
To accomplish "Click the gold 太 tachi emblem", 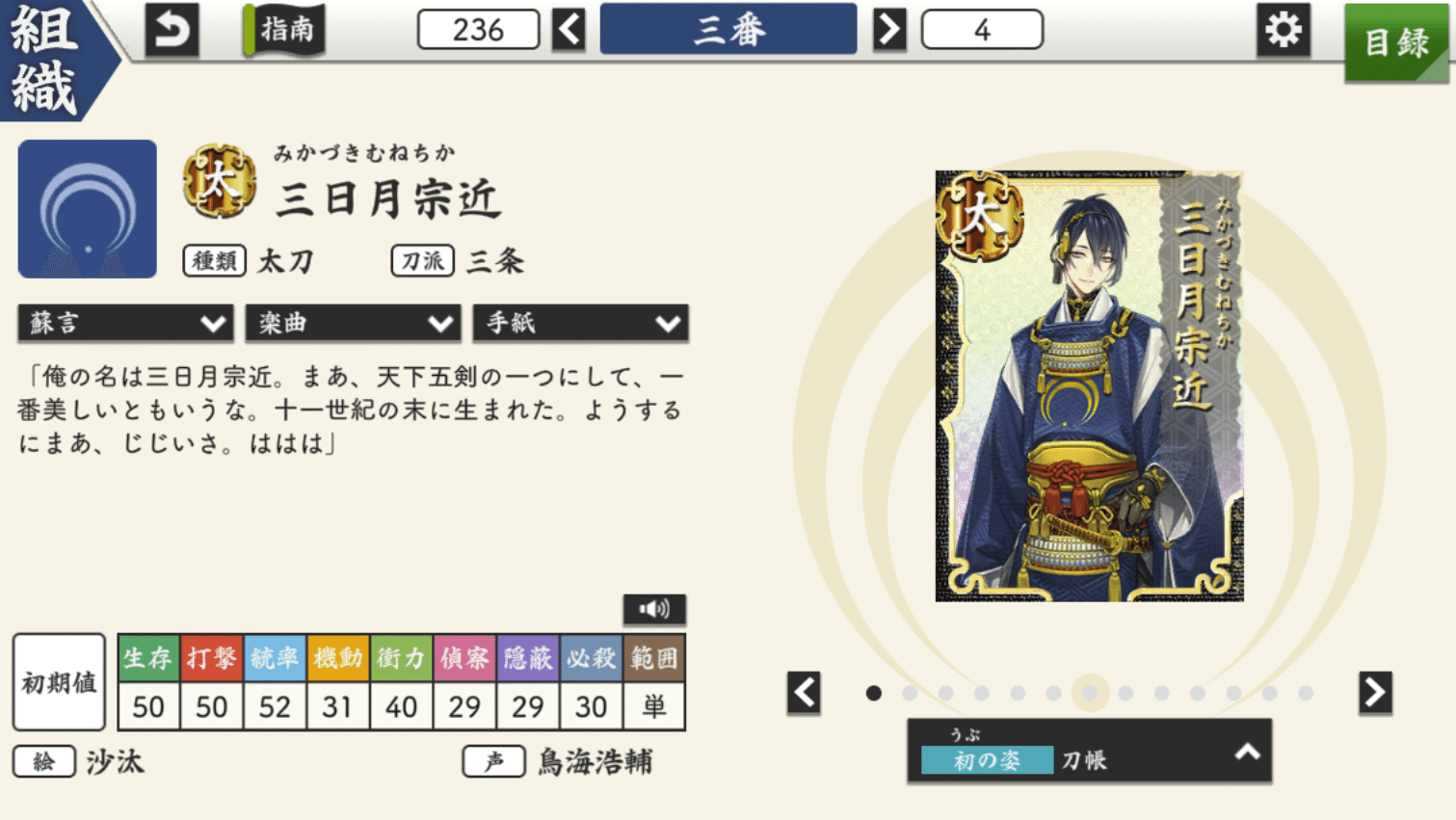I will (220, 180).
